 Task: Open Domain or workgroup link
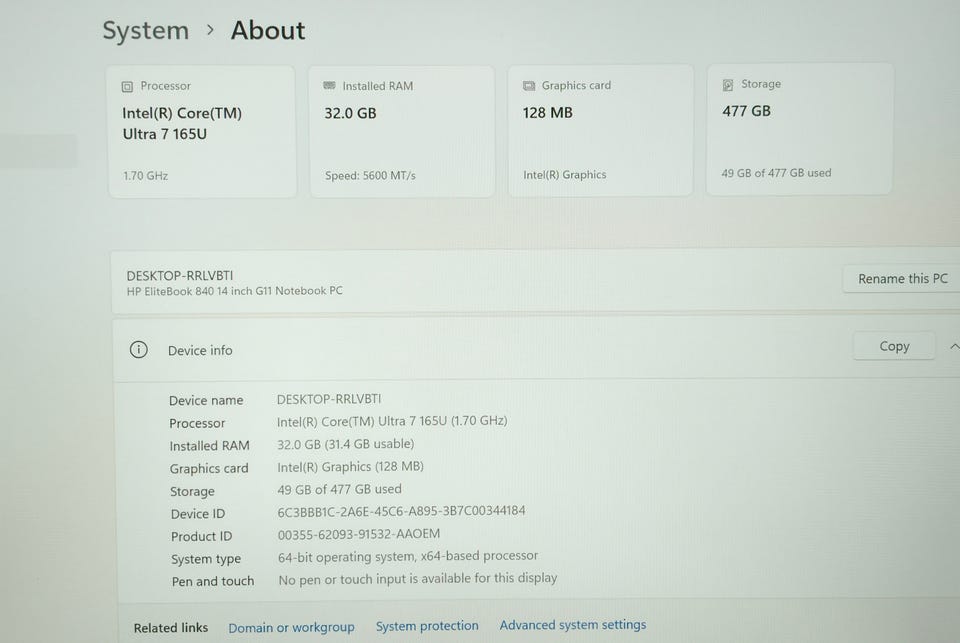coord(291,628)
